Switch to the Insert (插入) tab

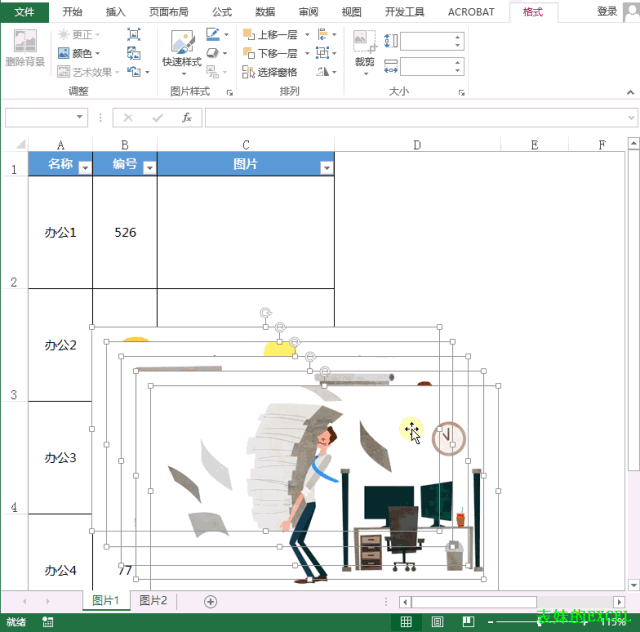tap(116, 12)
